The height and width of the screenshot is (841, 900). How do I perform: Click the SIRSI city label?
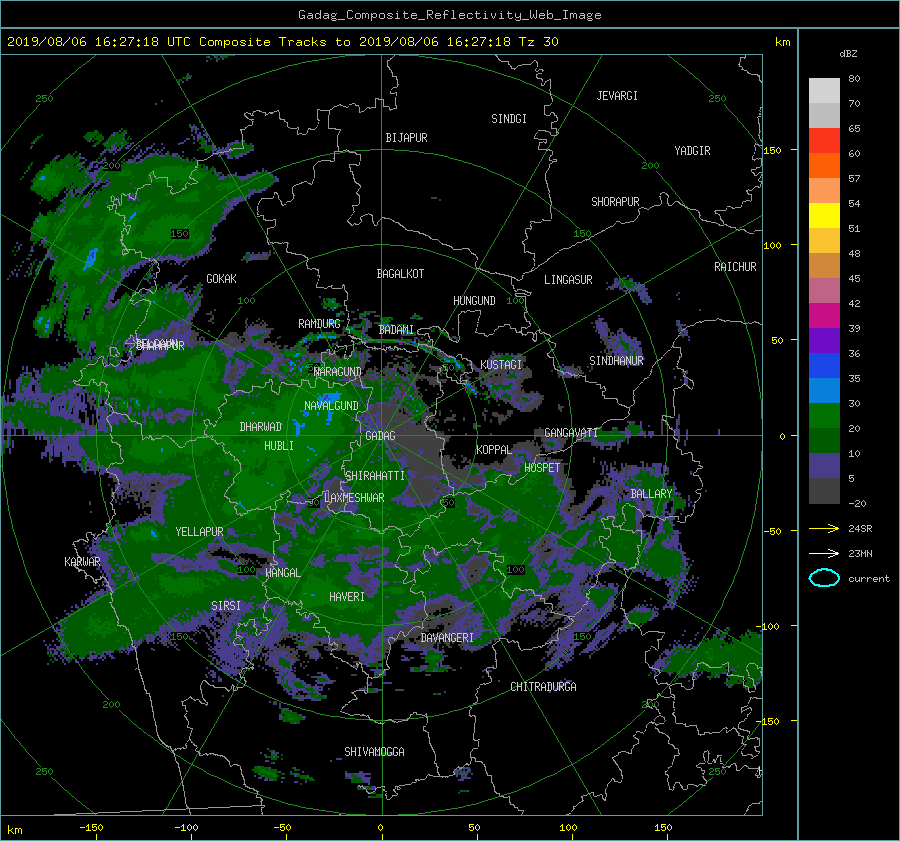pos(226,606)
